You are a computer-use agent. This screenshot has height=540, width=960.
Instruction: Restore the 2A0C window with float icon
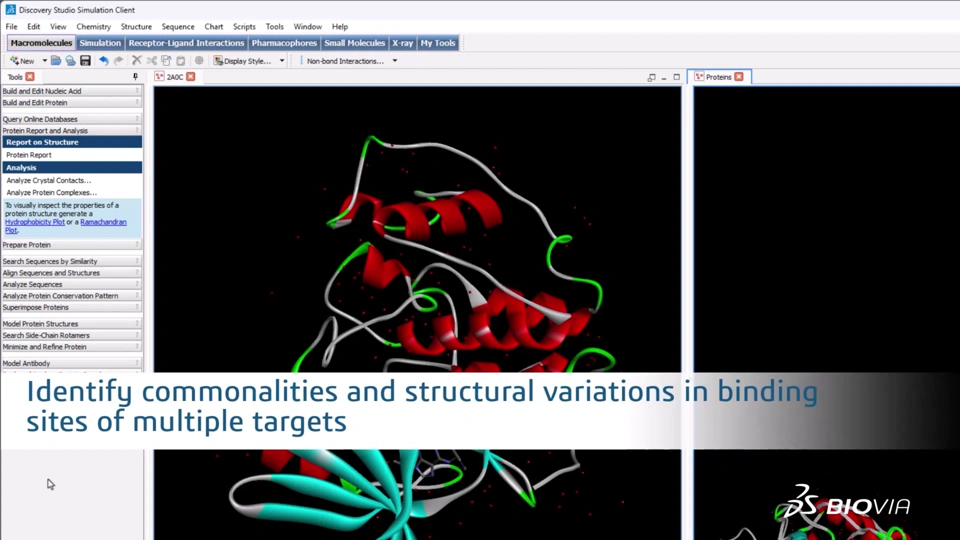pos(651,77)
